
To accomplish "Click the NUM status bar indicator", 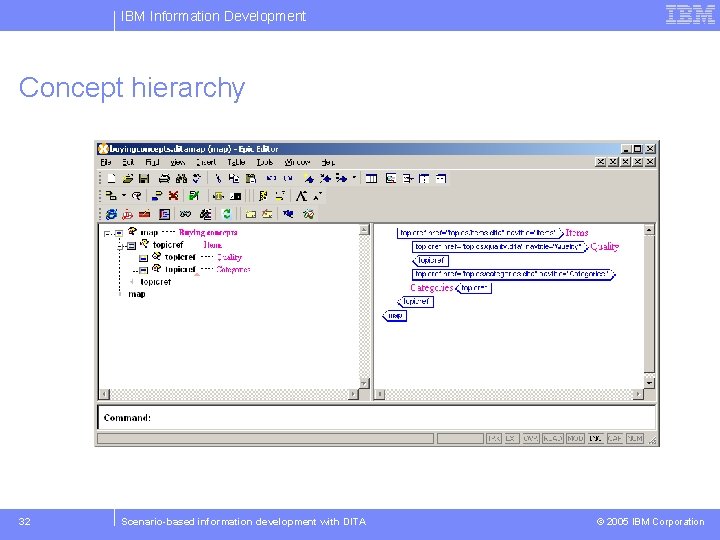I will (x=635, y=439).
